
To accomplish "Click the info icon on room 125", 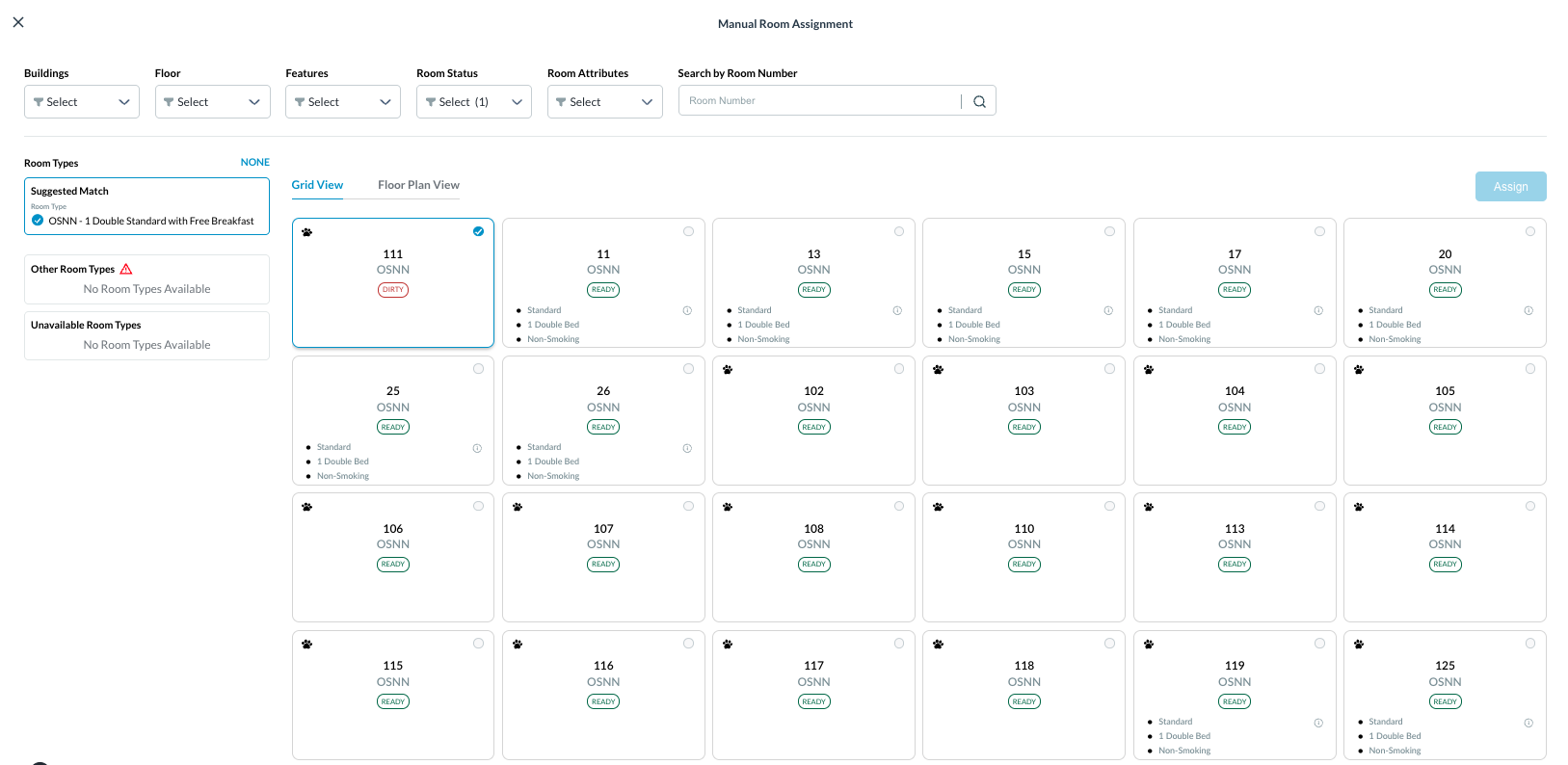I will 1528,723.
